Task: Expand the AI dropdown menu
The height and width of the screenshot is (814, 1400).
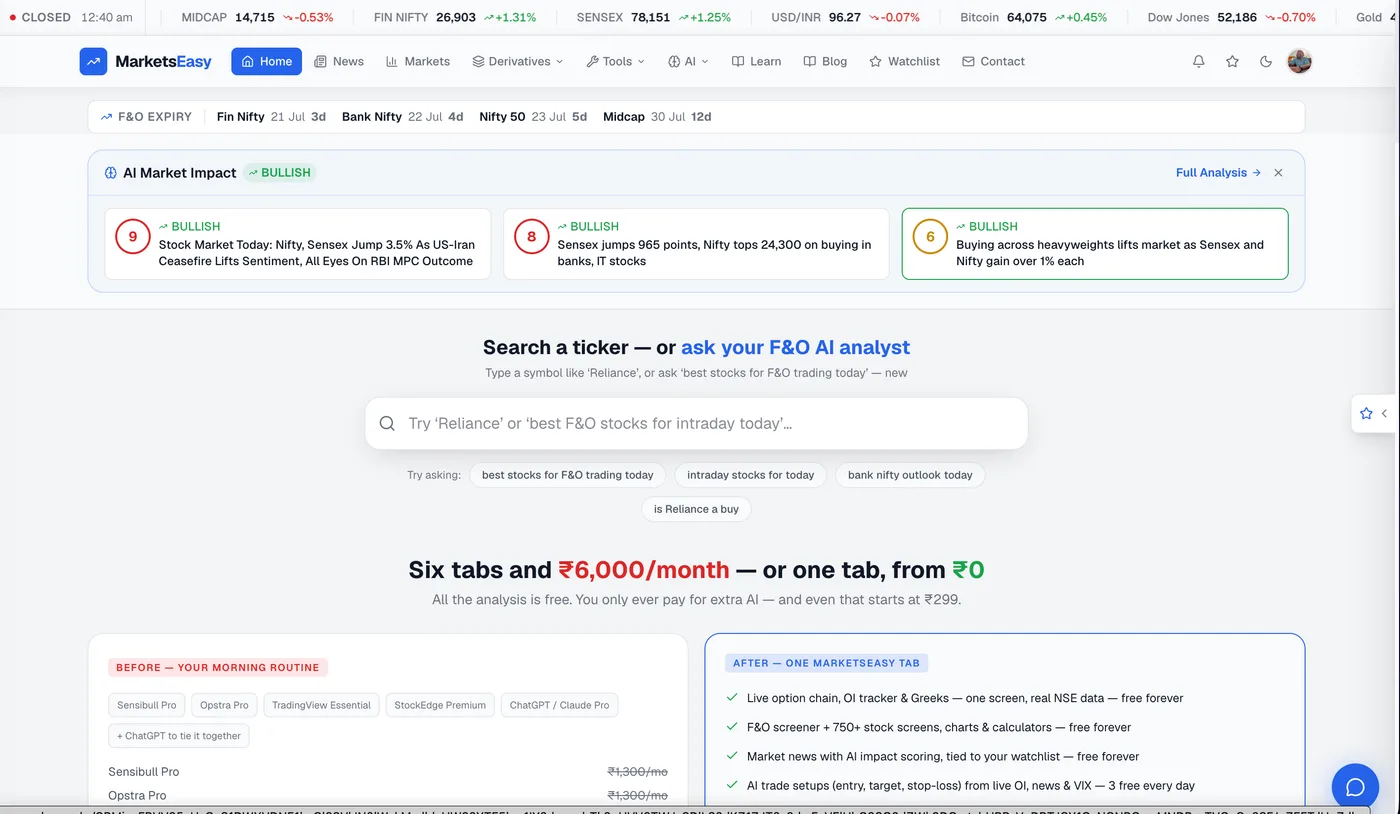Action: click(x=688, y=61)
